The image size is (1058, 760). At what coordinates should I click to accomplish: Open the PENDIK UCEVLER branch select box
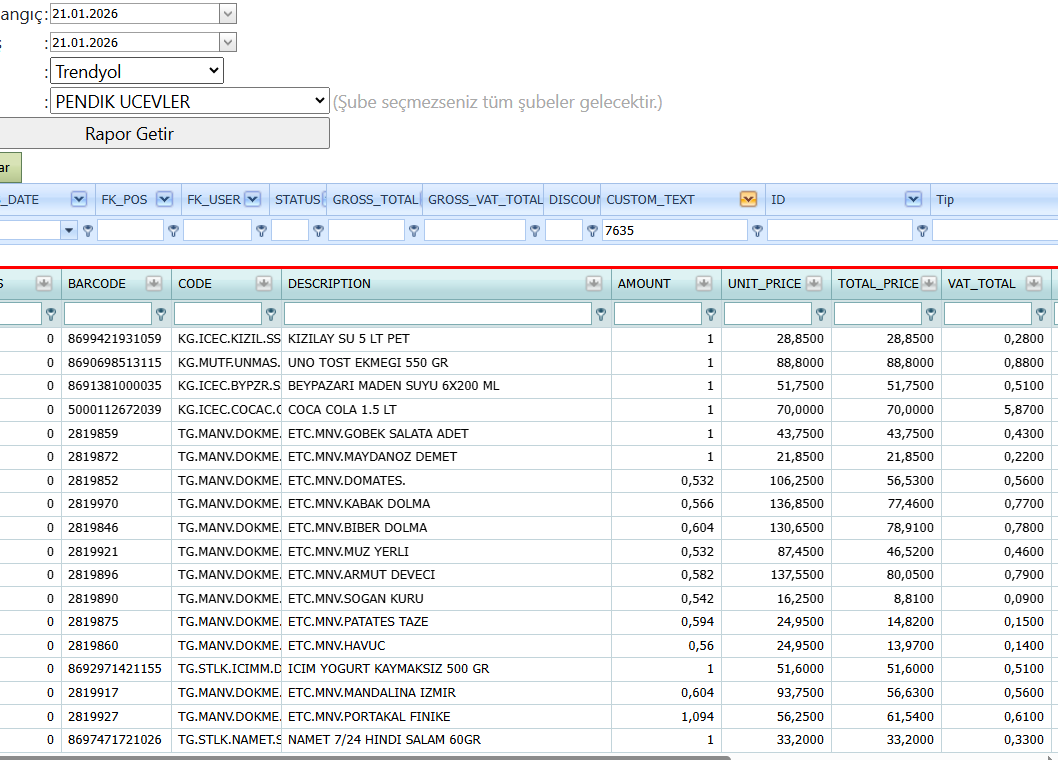click(x=190, y=101)
